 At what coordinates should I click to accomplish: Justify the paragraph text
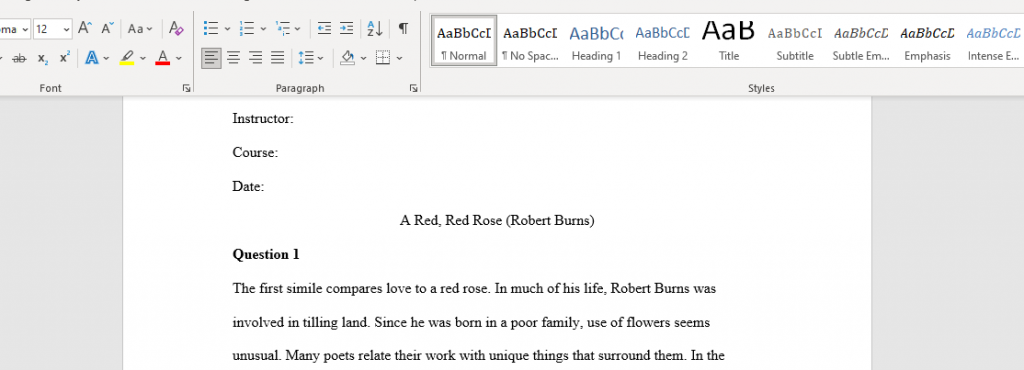(x=278, y=59)
